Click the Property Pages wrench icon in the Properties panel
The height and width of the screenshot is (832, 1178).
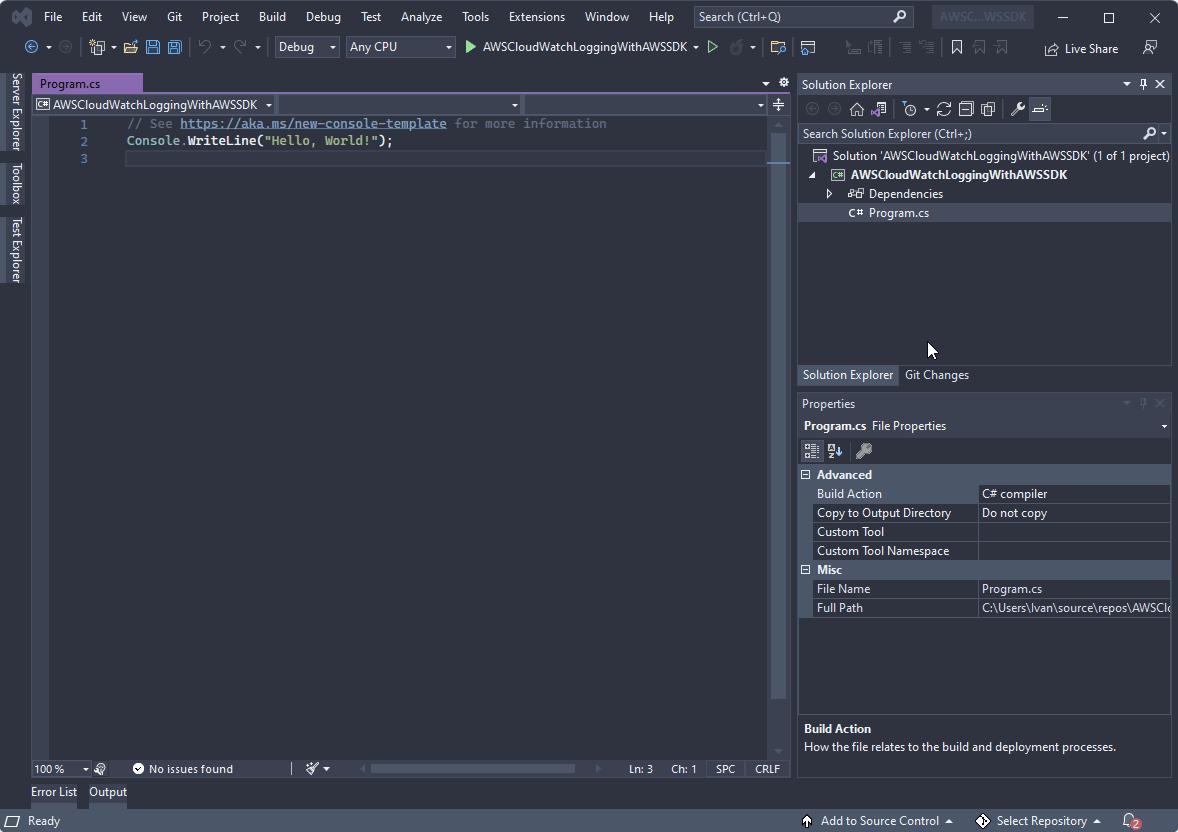pos(864,451)
